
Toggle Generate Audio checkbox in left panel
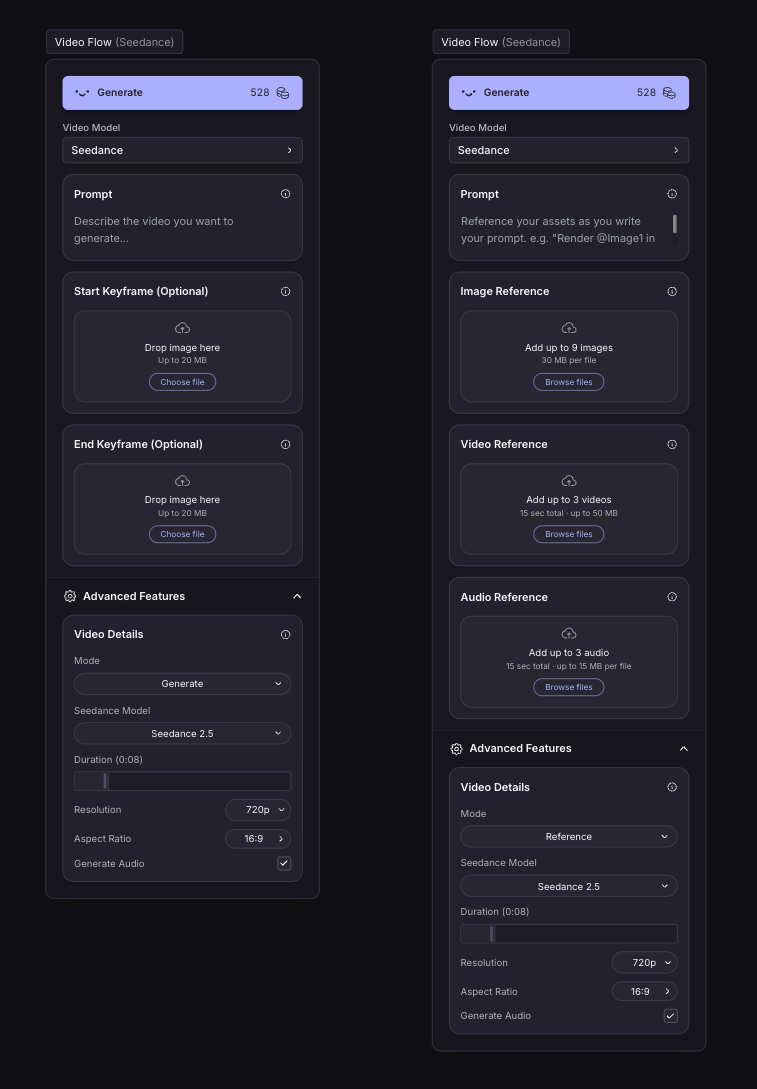click(x=284, y=863)
